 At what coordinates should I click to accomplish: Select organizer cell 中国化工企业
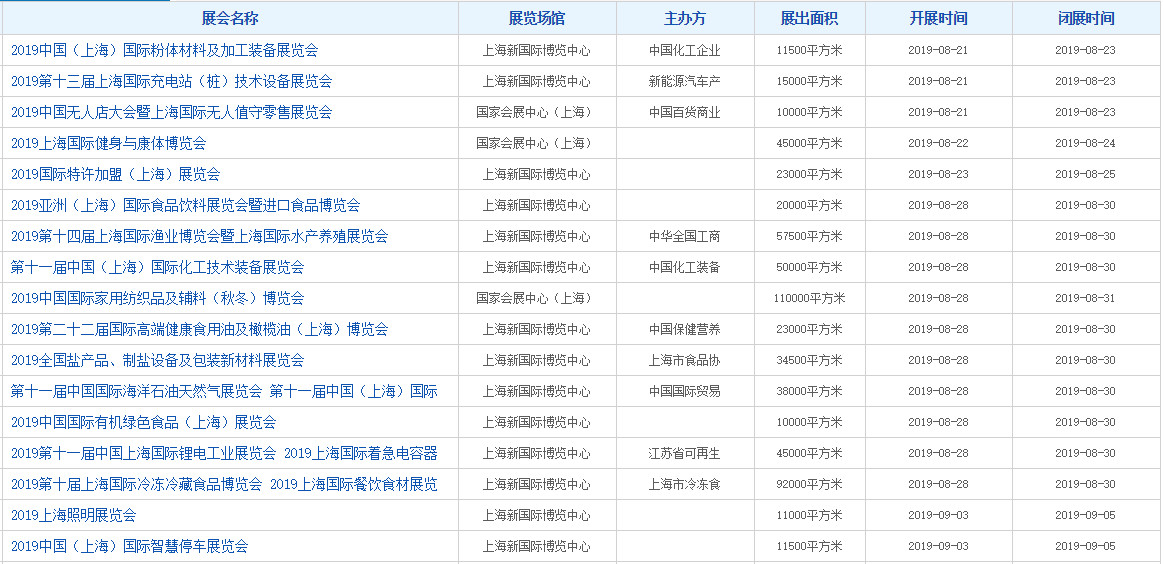point(684,50)
